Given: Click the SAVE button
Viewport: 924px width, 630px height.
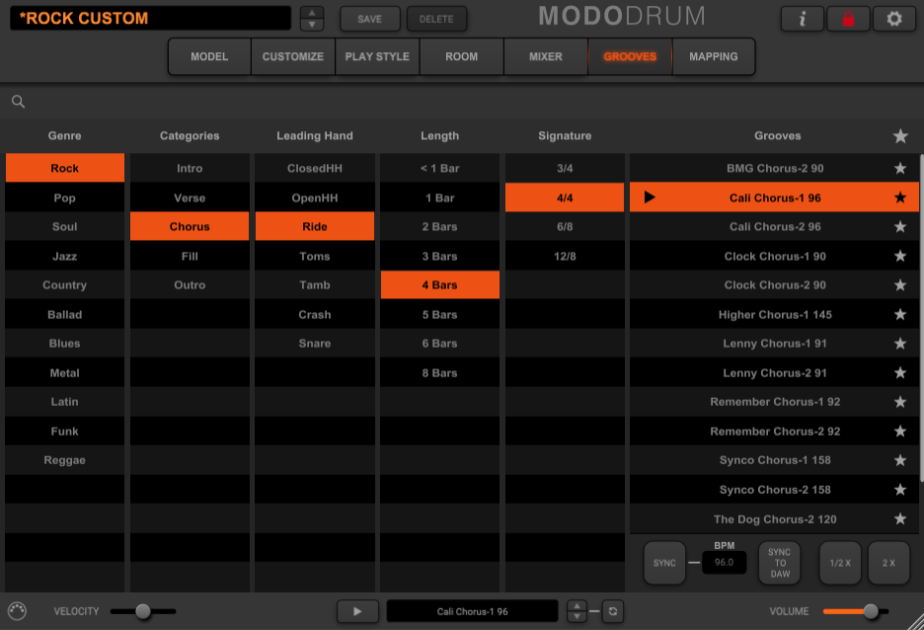Looking at the screenshot, I should [x=369, y=19].
